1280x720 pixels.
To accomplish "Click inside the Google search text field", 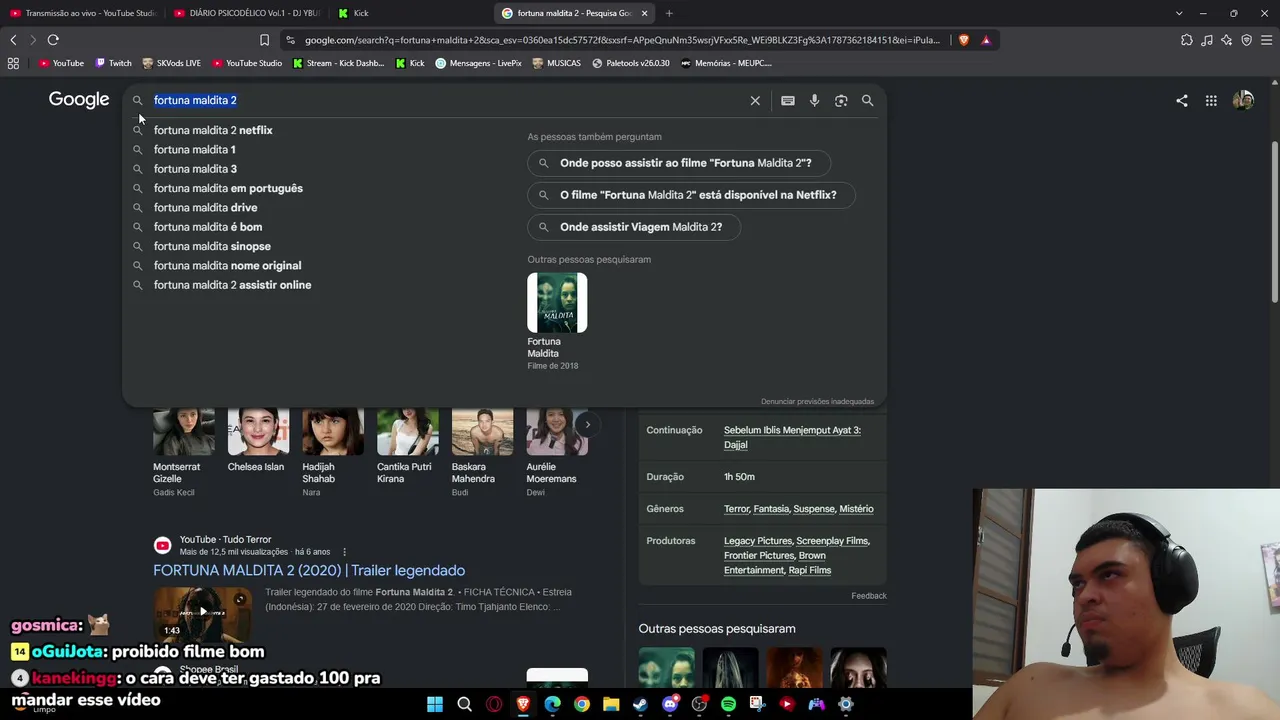I will [445, 100].
